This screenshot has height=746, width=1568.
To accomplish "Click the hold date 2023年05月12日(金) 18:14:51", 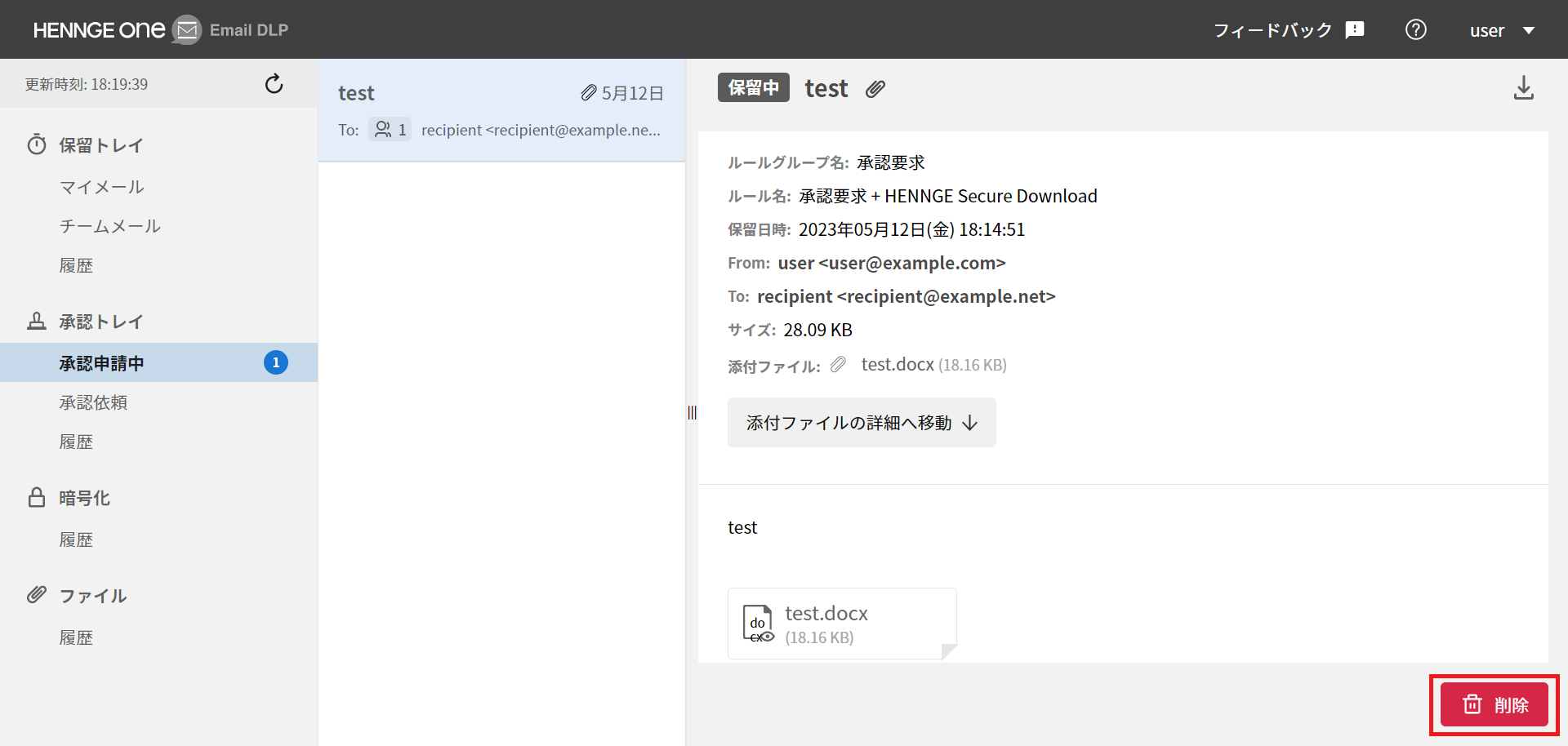I will point(911,229).
